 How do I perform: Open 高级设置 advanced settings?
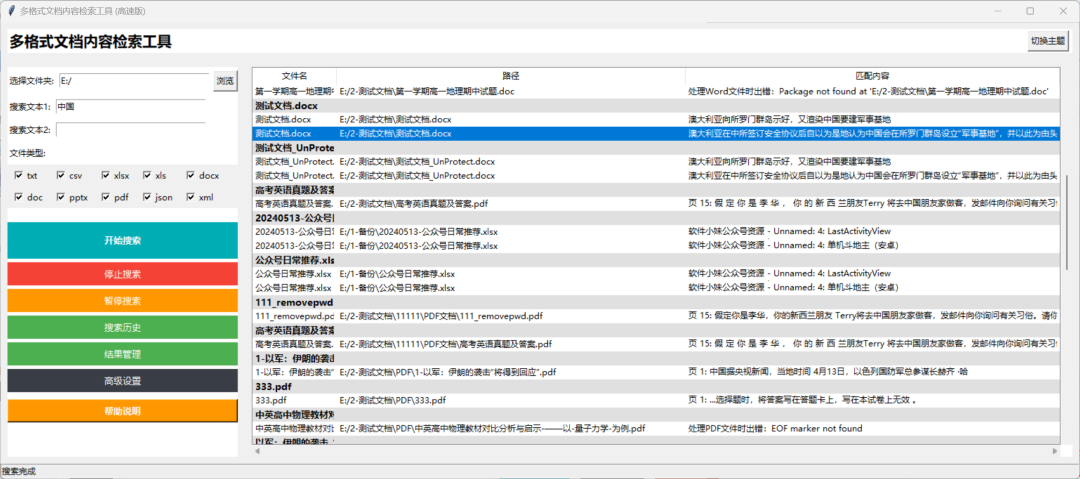click(x=122, y=381)
